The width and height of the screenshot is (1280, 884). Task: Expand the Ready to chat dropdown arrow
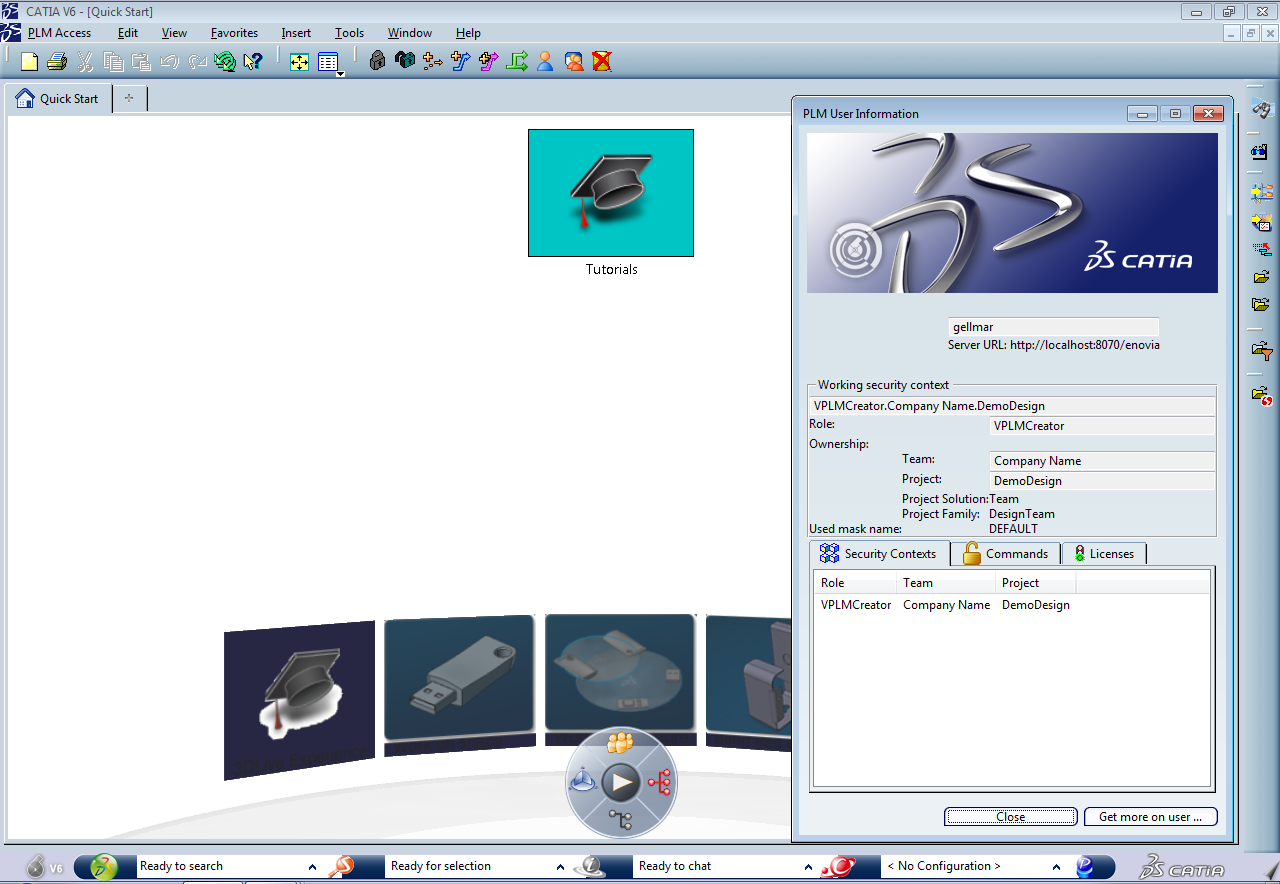pyautogui.click(x=809, y=867)
